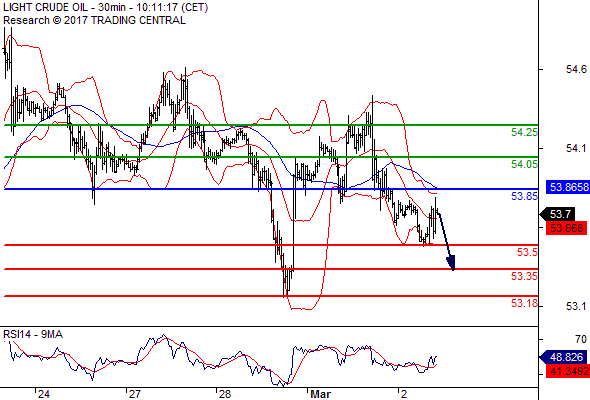Click the red 53.18 support label
The height and width of the screenshot is (400, 590).
[x=524, y=303]
